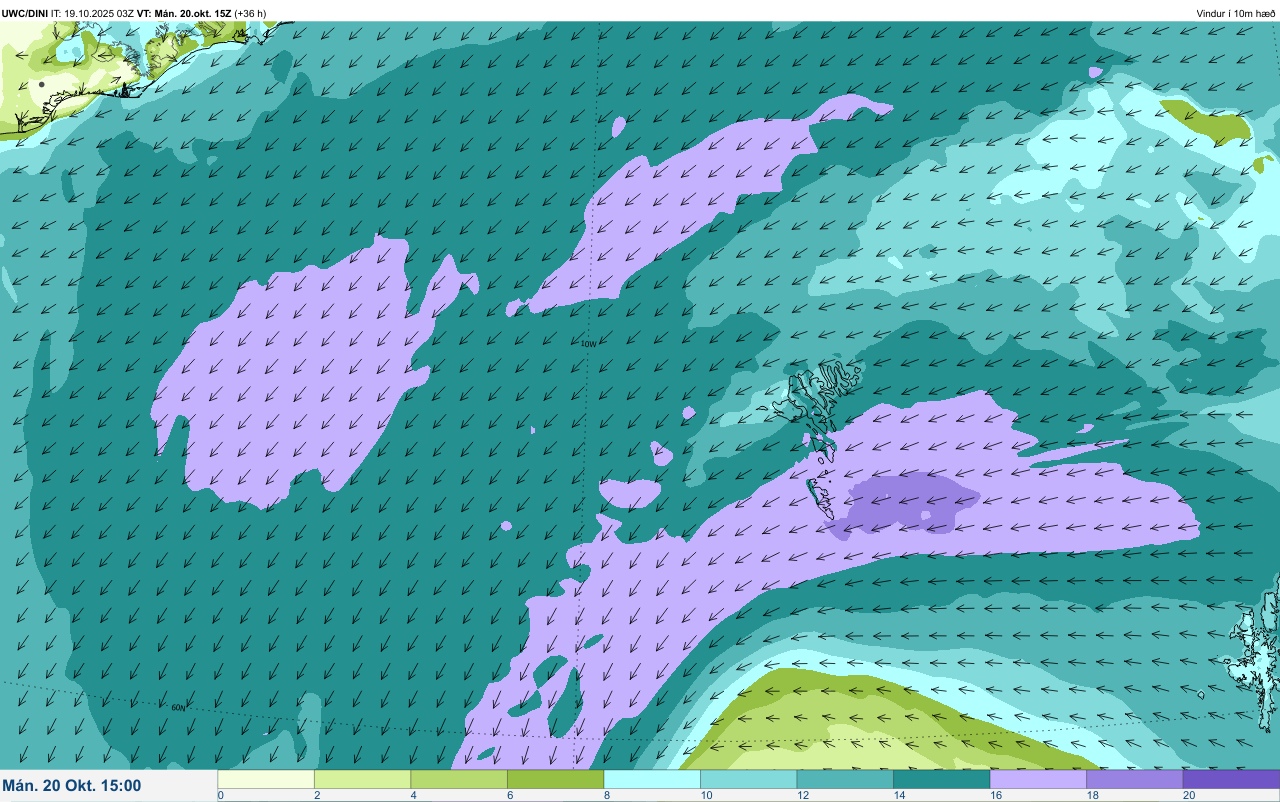Click the 18–20 medium purple legend swatch

[1134, 779]
